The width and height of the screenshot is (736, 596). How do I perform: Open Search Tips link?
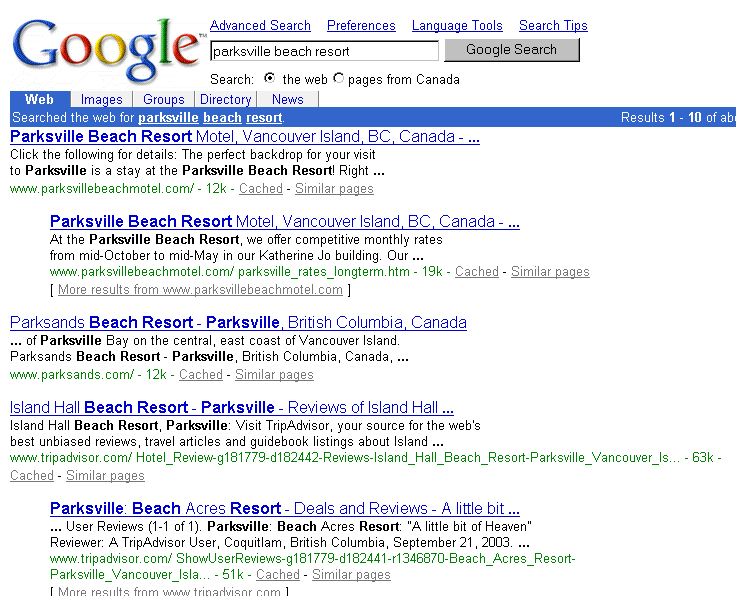click(x=553, y=25)
